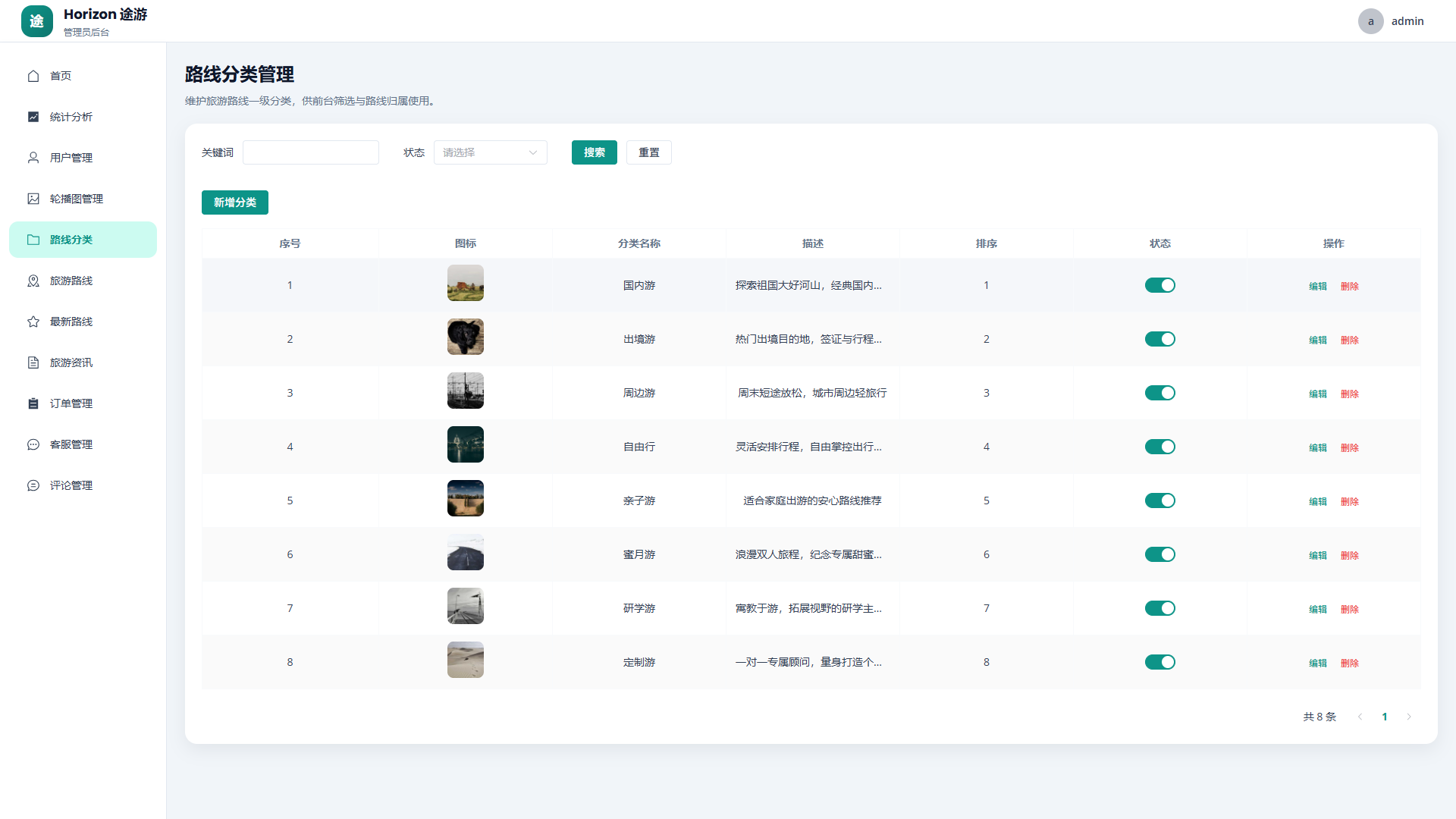Click the star icon for 最新路线
Viewport: 1456px width, 819px height.
[x=33, y=322]
